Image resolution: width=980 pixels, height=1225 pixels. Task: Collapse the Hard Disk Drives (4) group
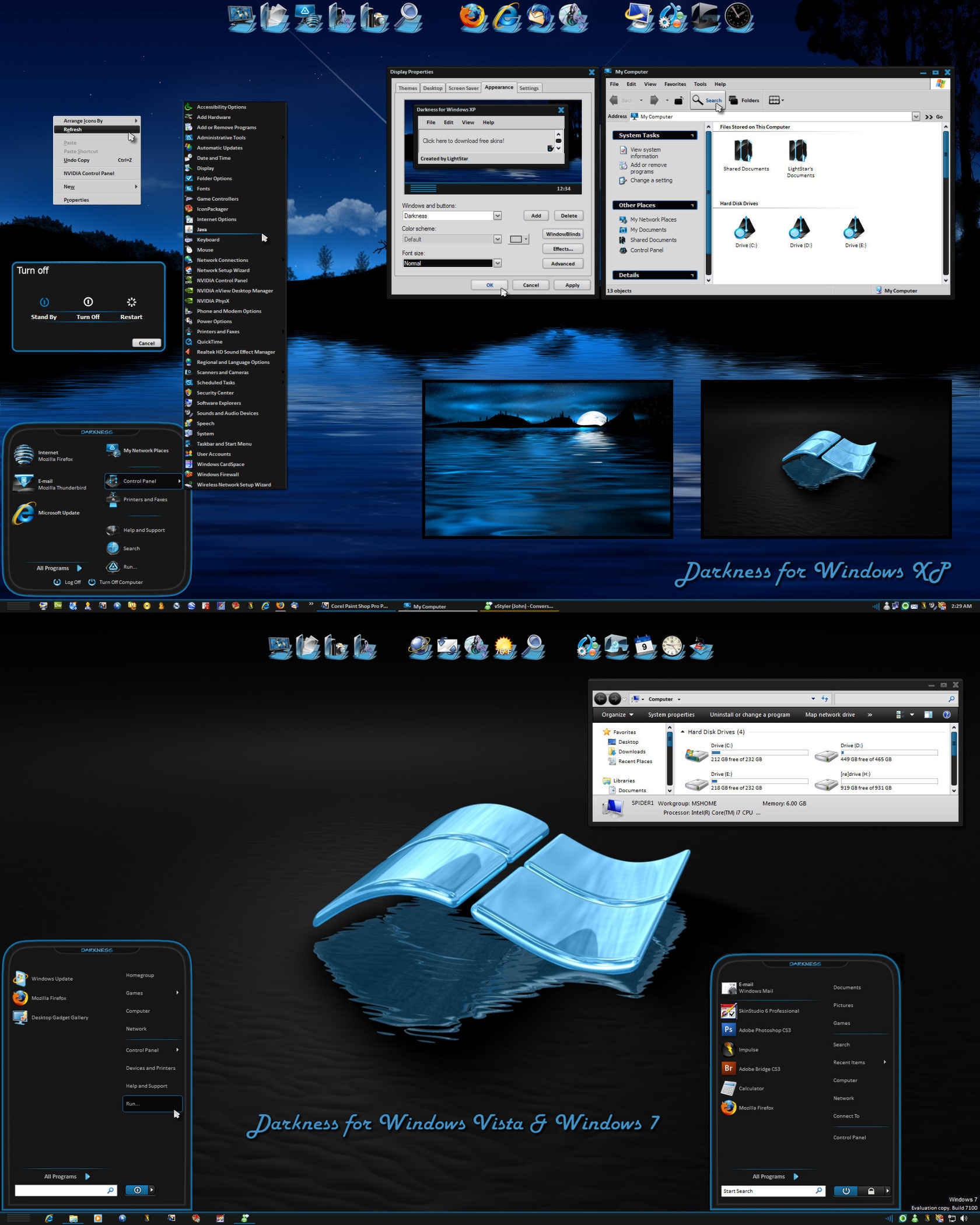[682, 731]
